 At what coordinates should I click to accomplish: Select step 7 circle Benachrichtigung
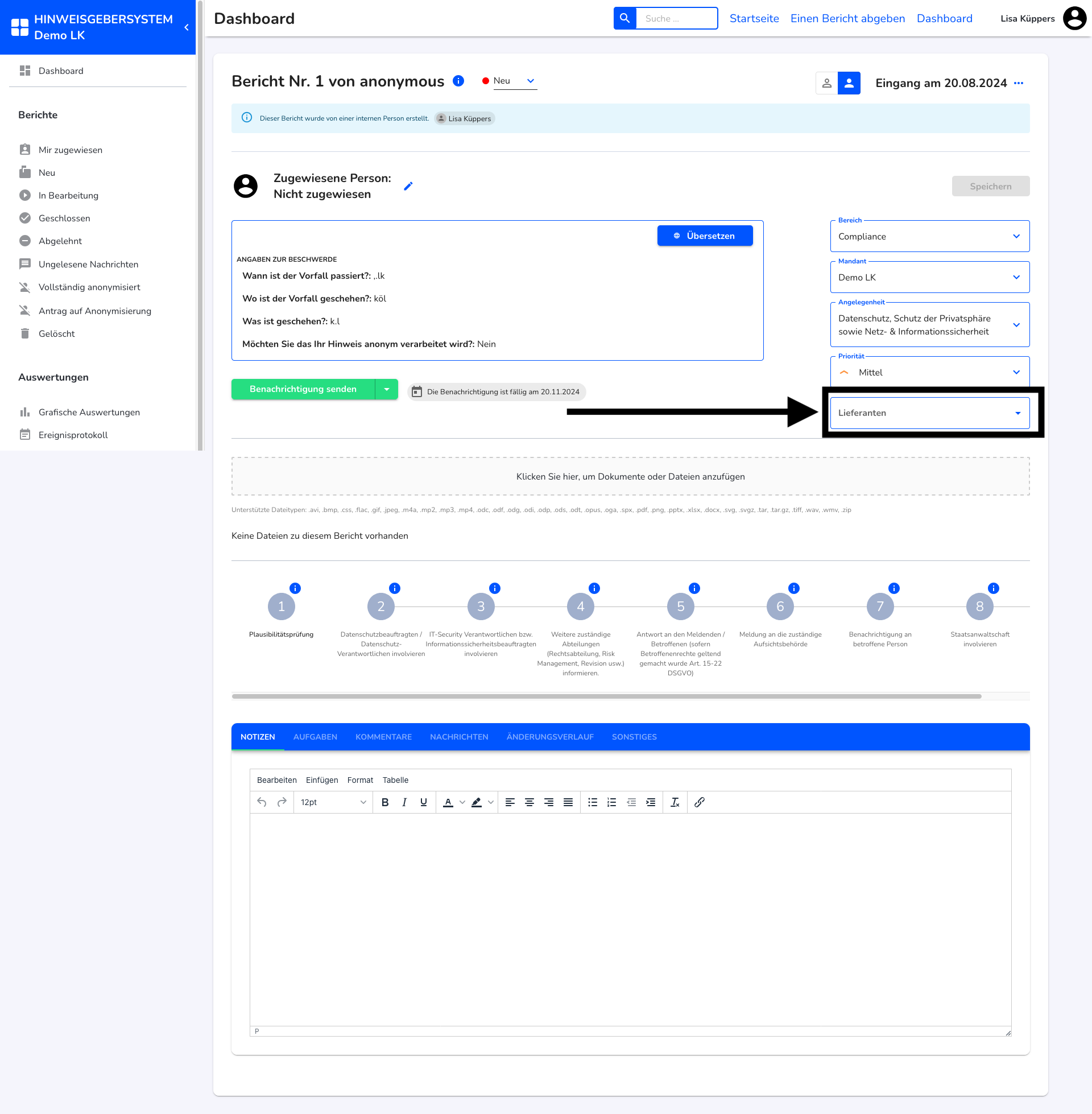pyautogui.click(x=880, y=606)
